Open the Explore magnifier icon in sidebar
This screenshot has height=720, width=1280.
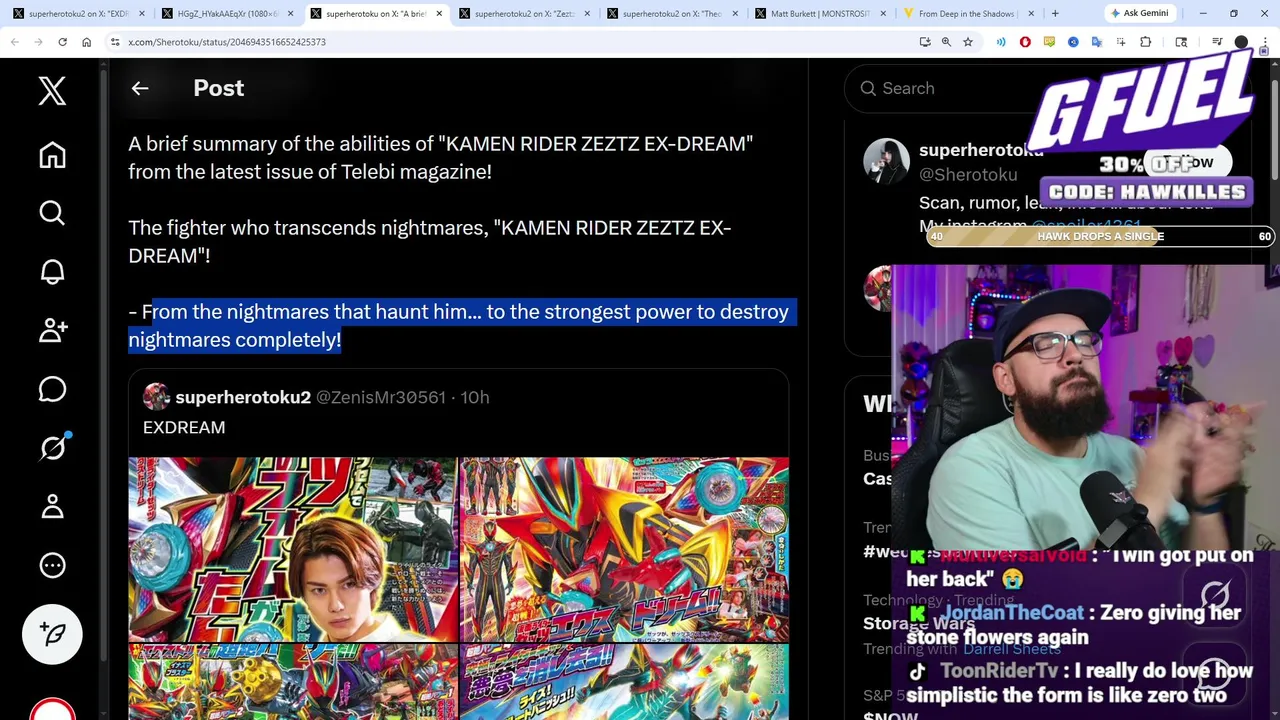pyautogui.click(x=52, y=213)
